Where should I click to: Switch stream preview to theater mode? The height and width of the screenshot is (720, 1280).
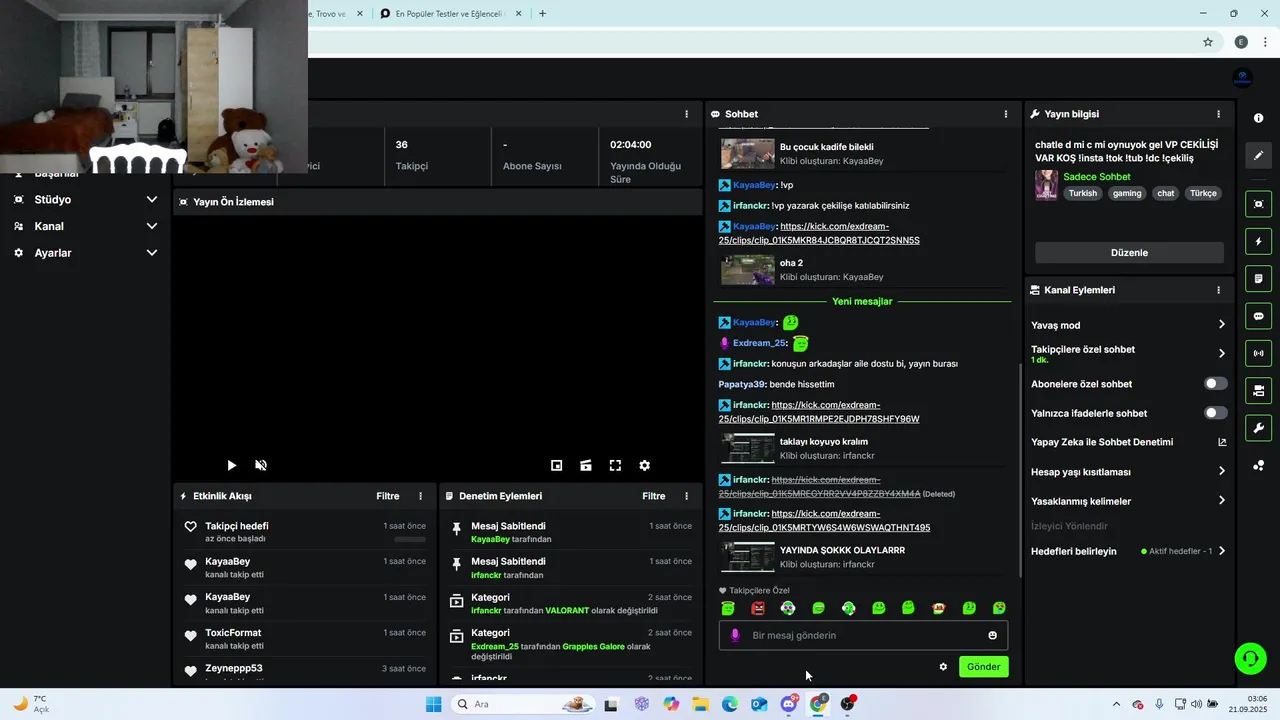[586, 465]
